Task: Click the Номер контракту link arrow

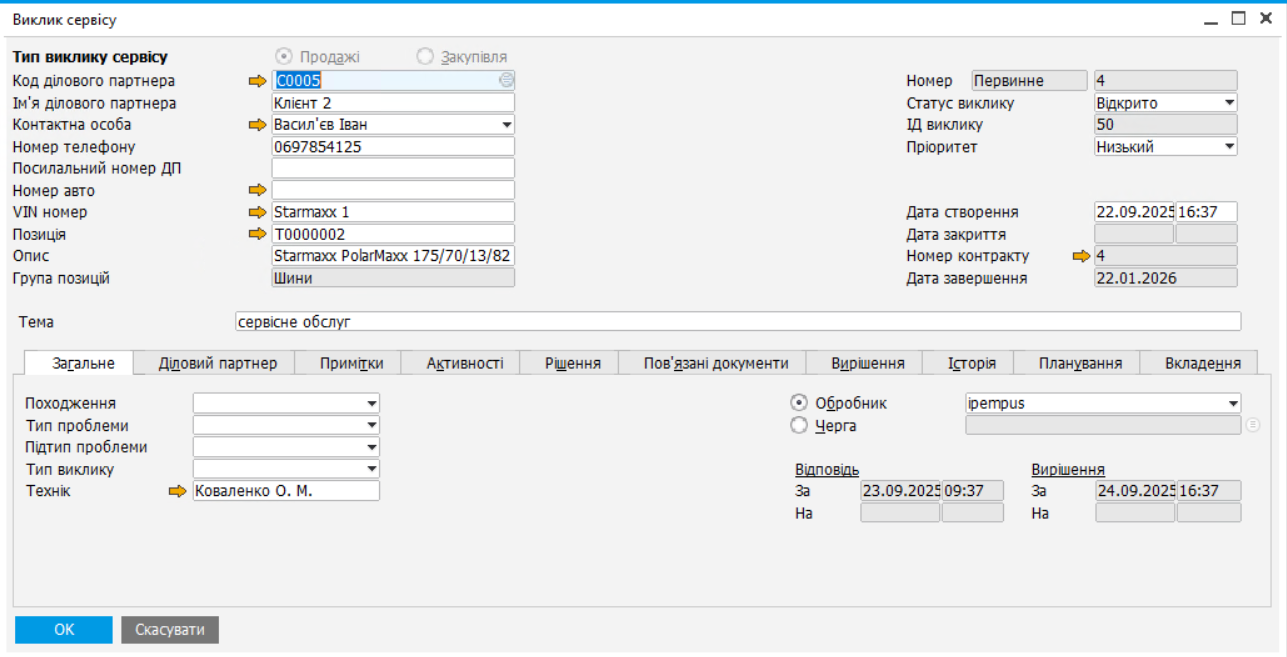Action: 1081,256
